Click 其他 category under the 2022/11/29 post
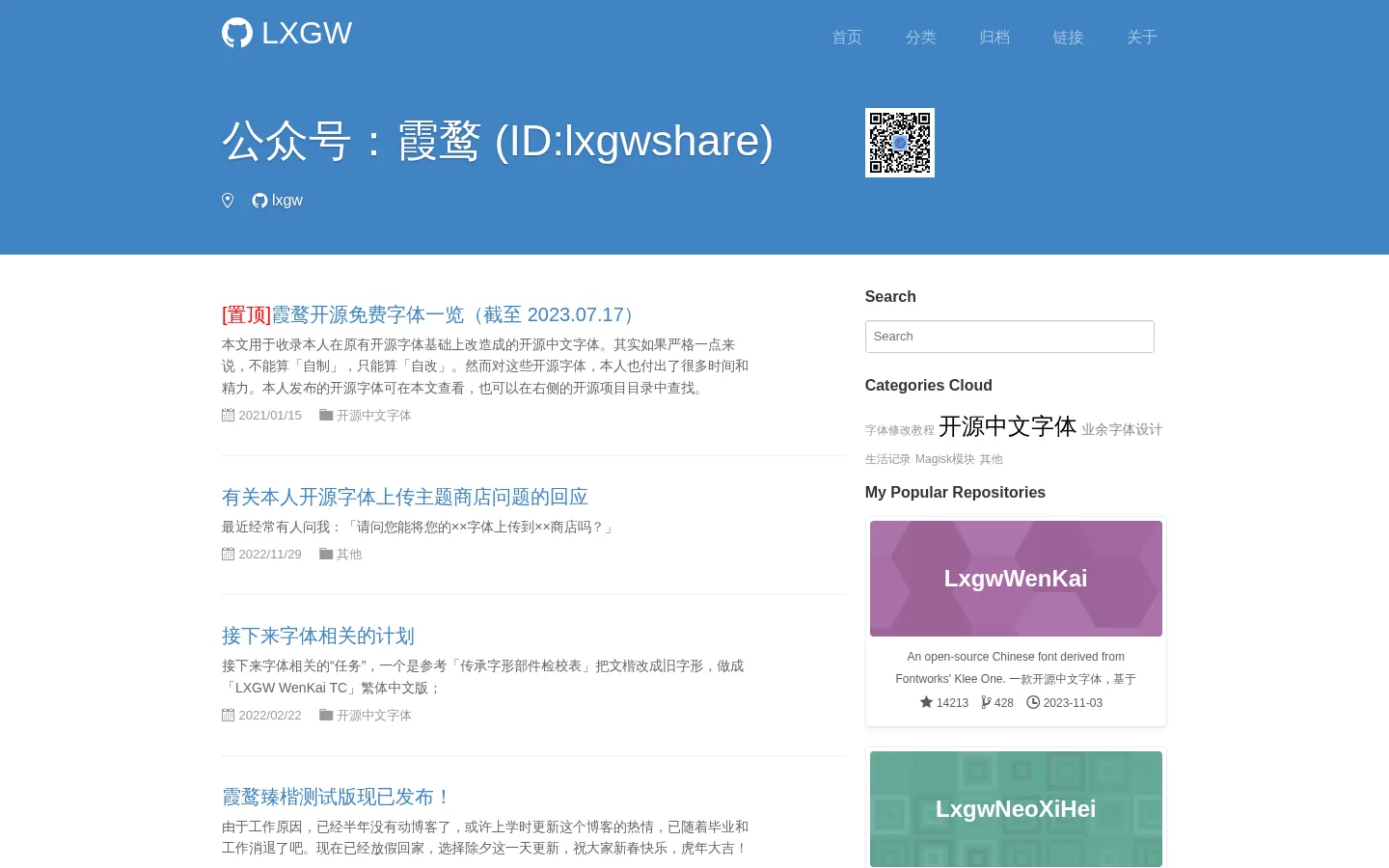Screen dimensions: 1389x868 click(349, 554)
